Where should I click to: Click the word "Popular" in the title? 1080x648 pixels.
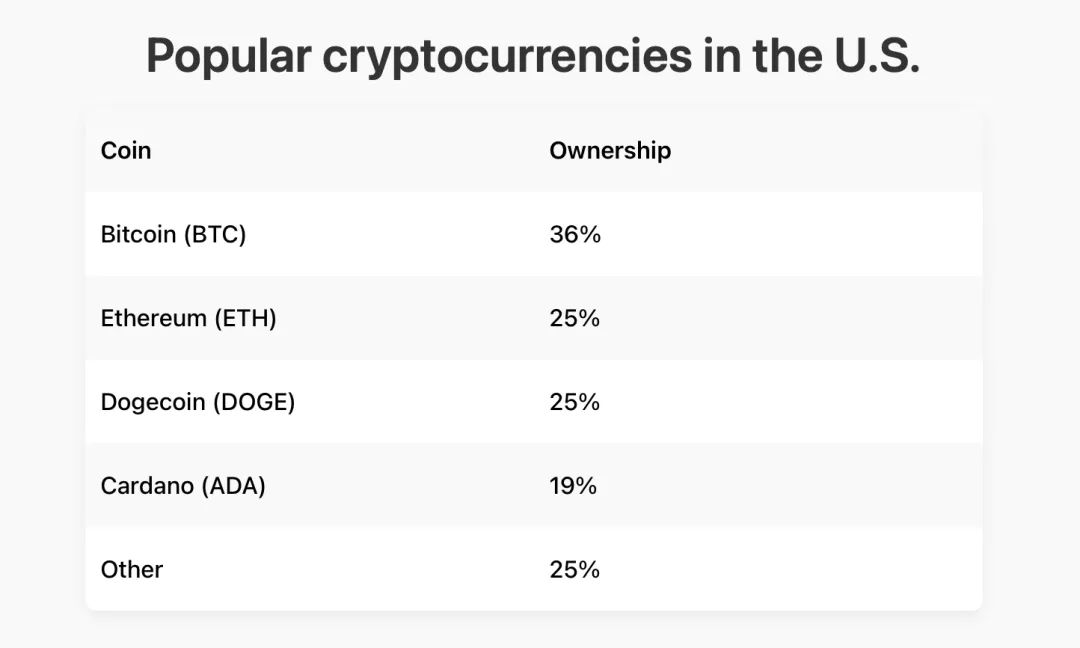[x=228, y=57]
